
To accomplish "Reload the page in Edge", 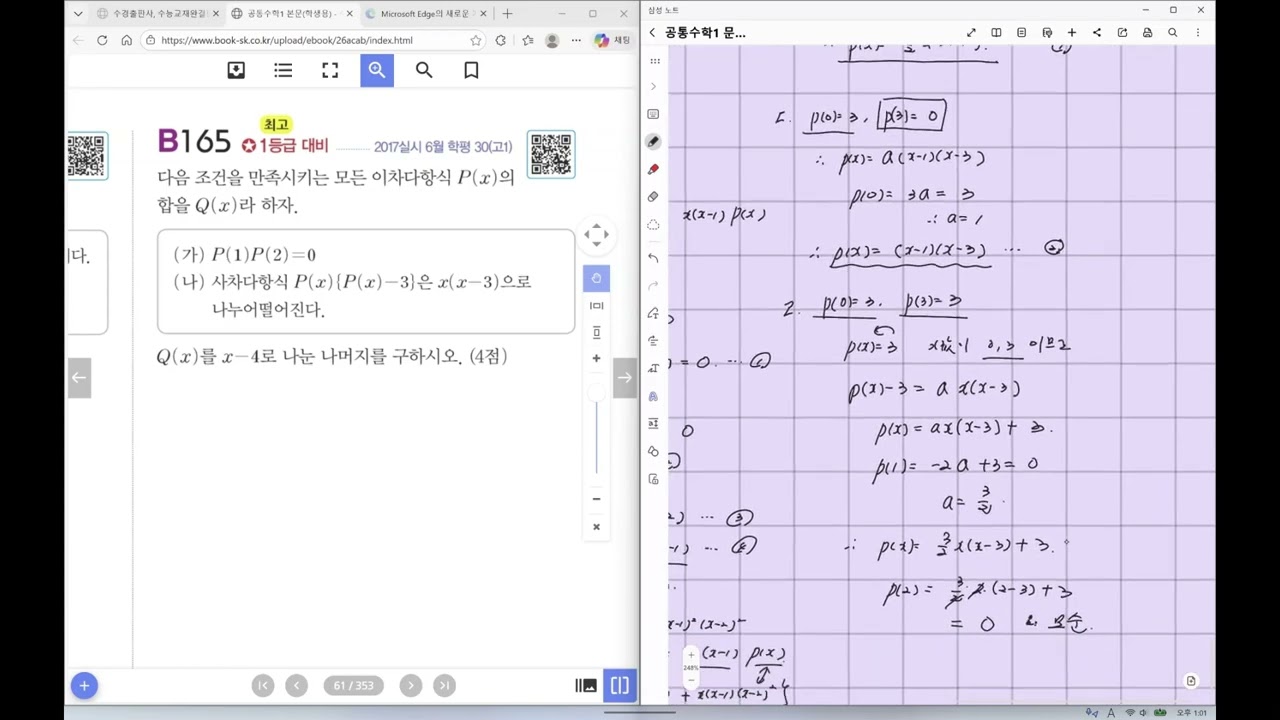I will pyautogui.click(x=102, y=40).
